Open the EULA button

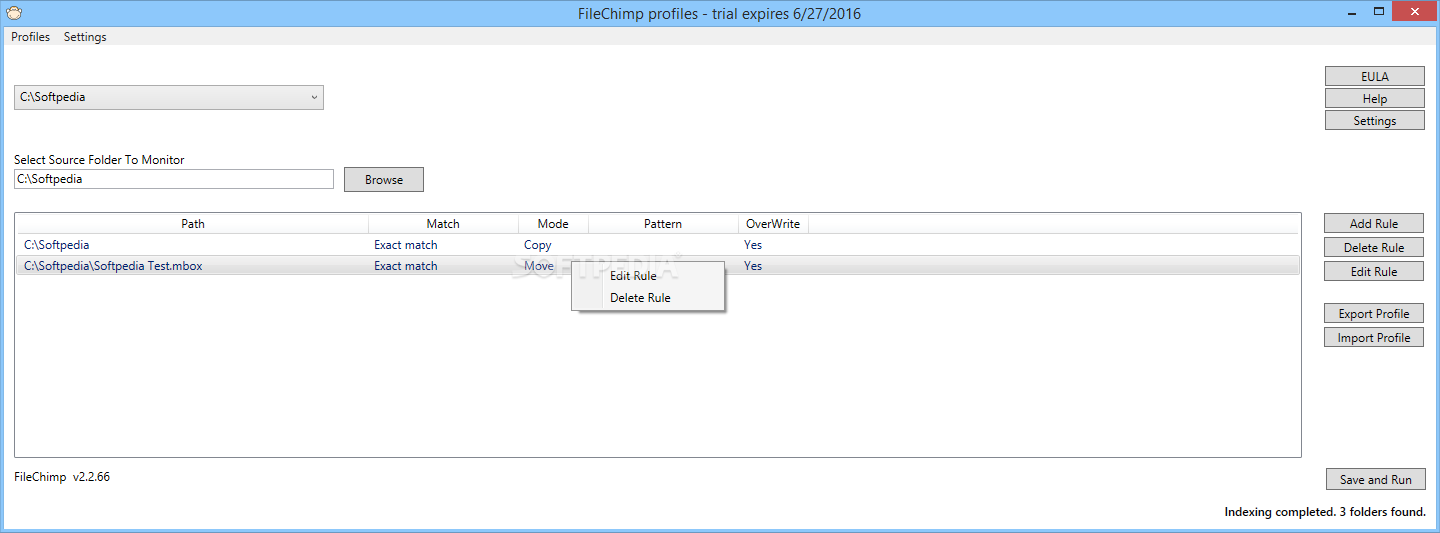[1375, 77]
